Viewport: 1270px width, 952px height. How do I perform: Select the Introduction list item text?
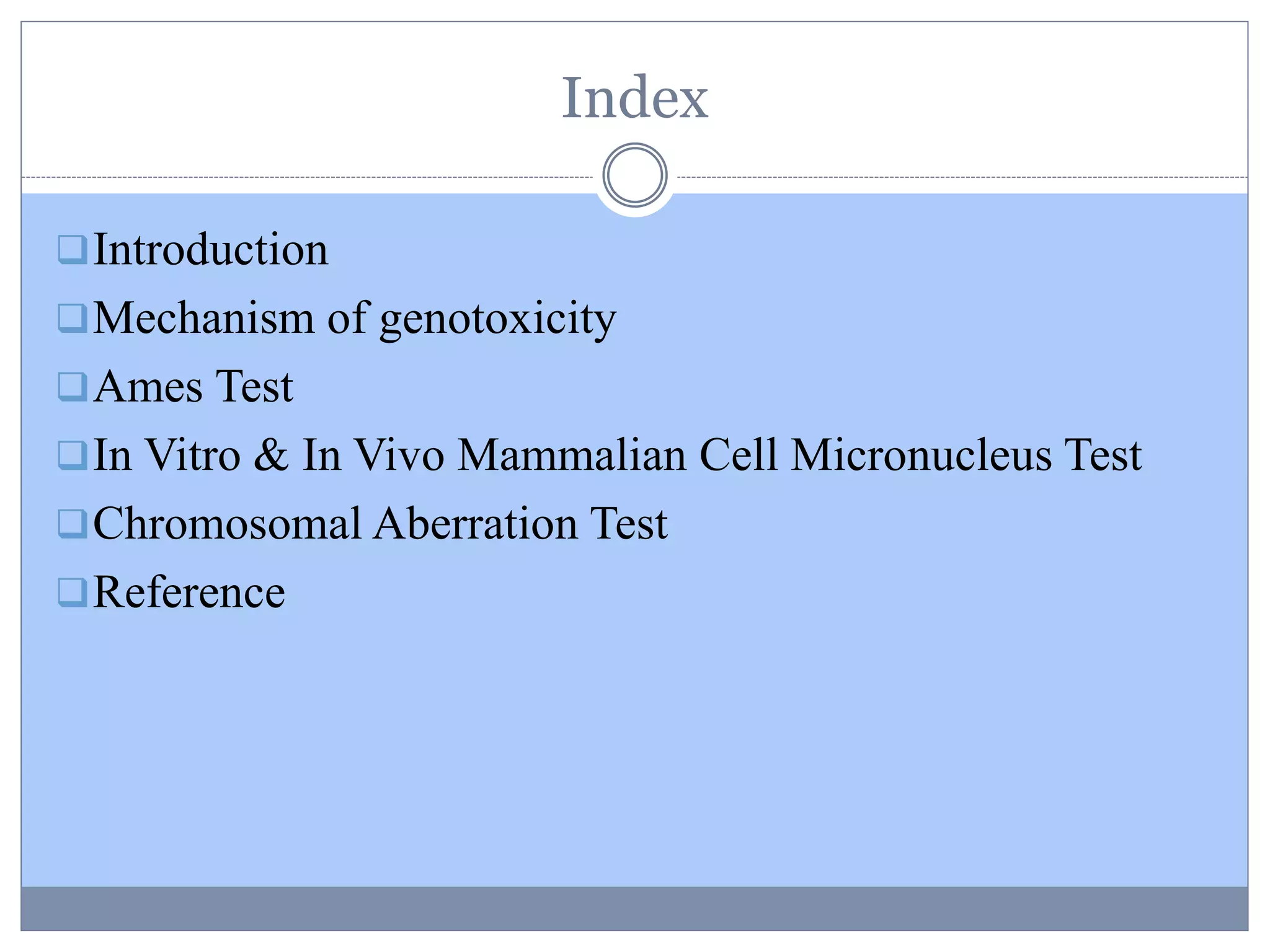[x=211, y=250]
